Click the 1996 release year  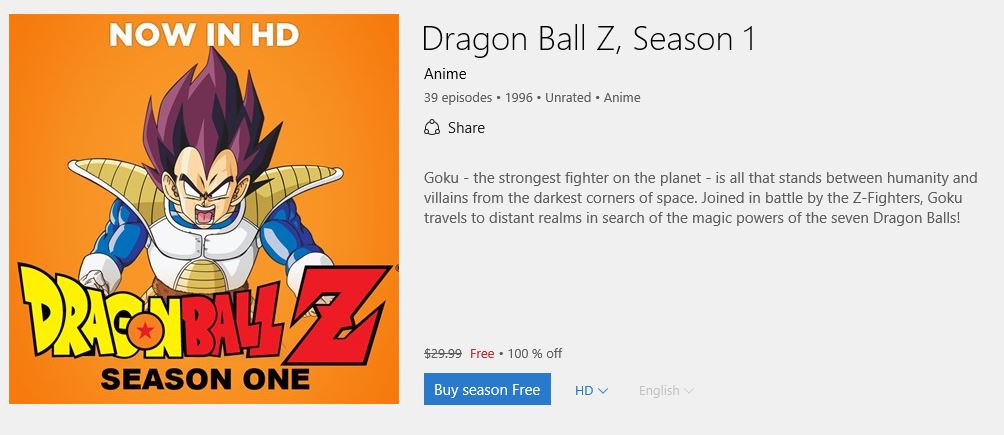pyautogui.click(x=519, y=98)
